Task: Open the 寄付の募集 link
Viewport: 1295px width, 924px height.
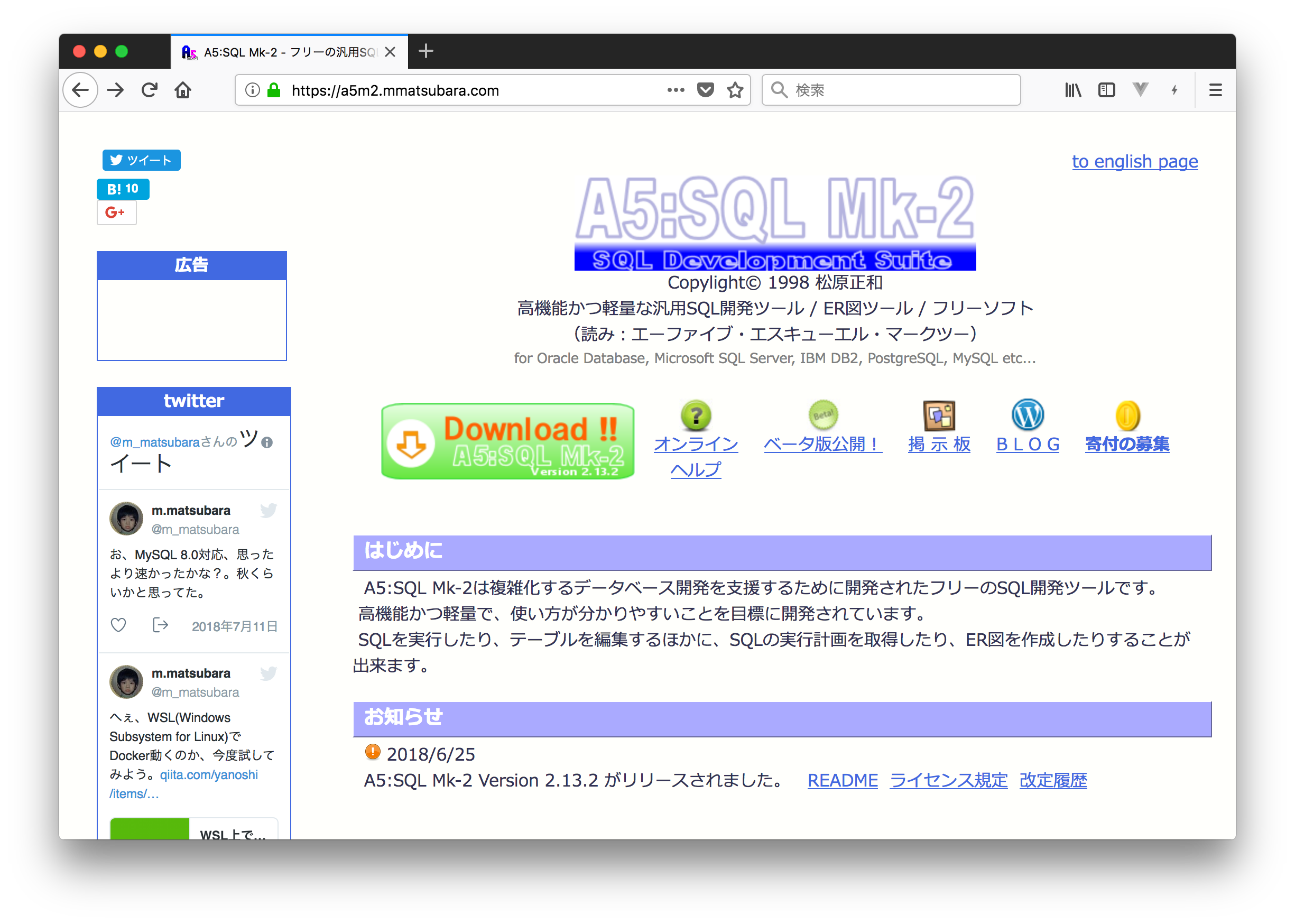Action: pos(1126,444)
